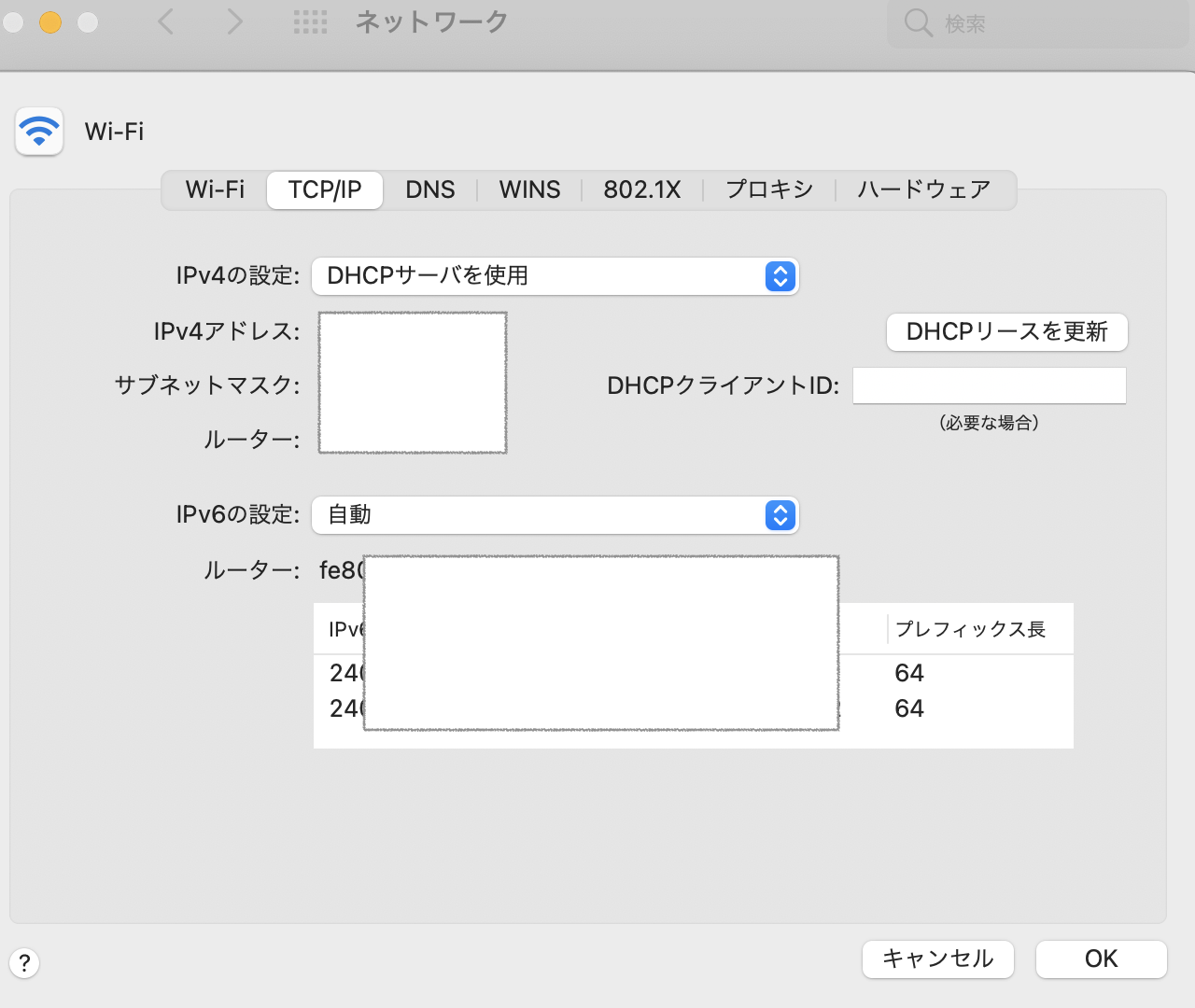1195x1008 pixels.
Task: Click the DHCPクライアントID text field
Action: click(x=989, y=385)
